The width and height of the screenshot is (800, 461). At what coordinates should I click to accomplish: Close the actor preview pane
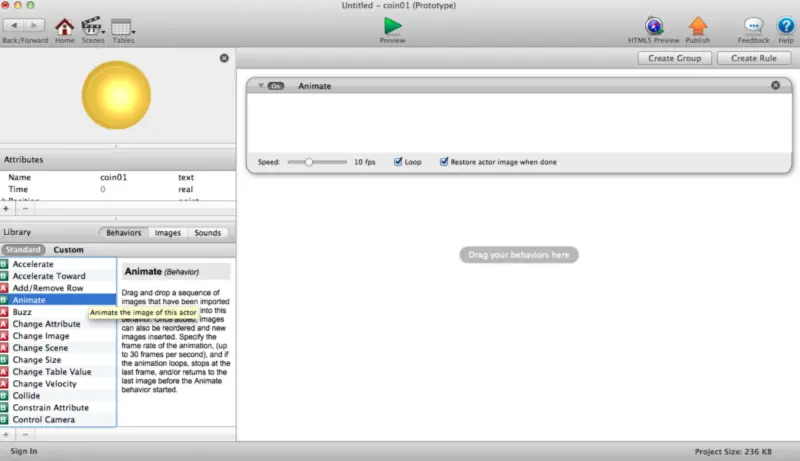tap(224, 58)
